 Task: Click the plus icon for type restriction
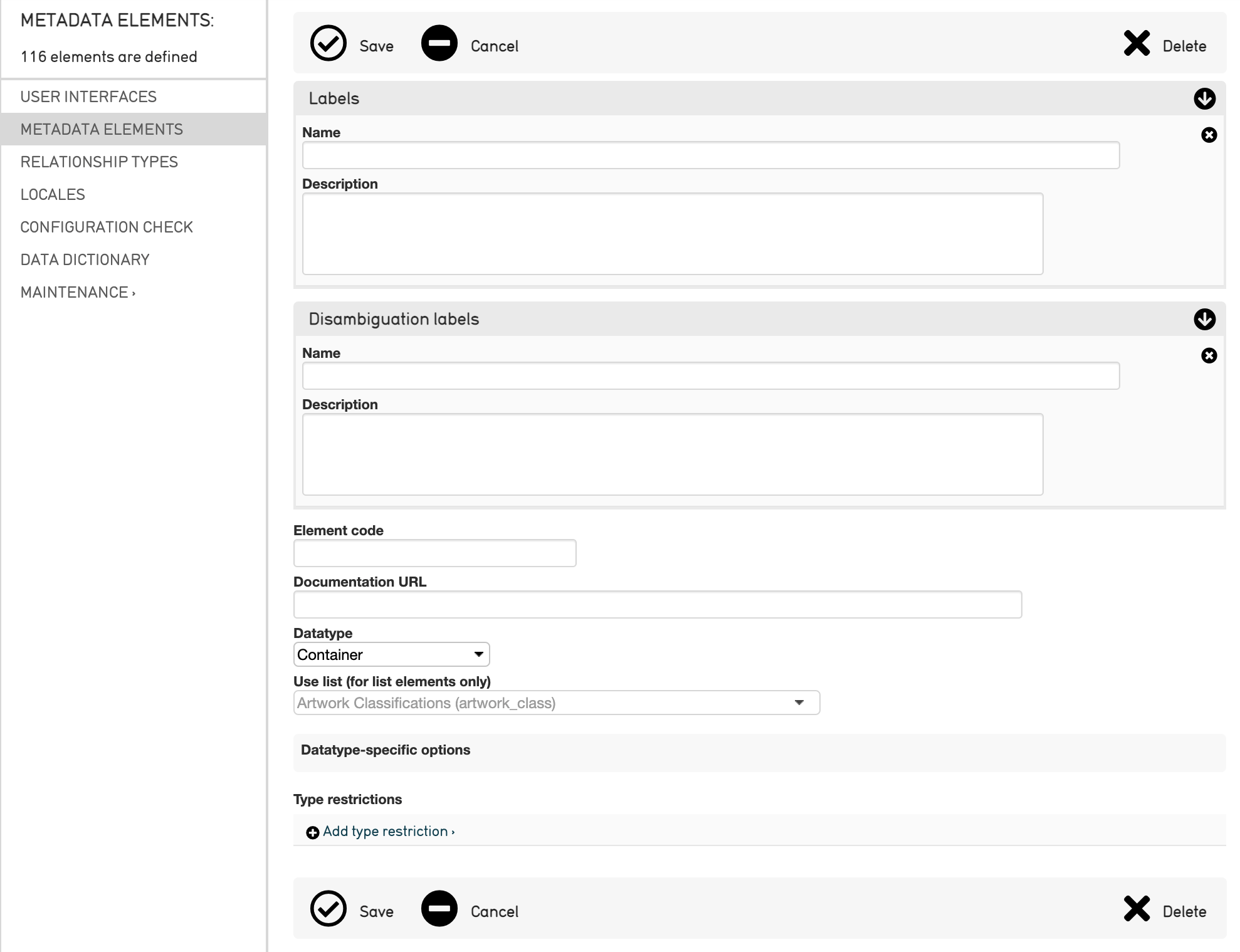coord(312,832)
